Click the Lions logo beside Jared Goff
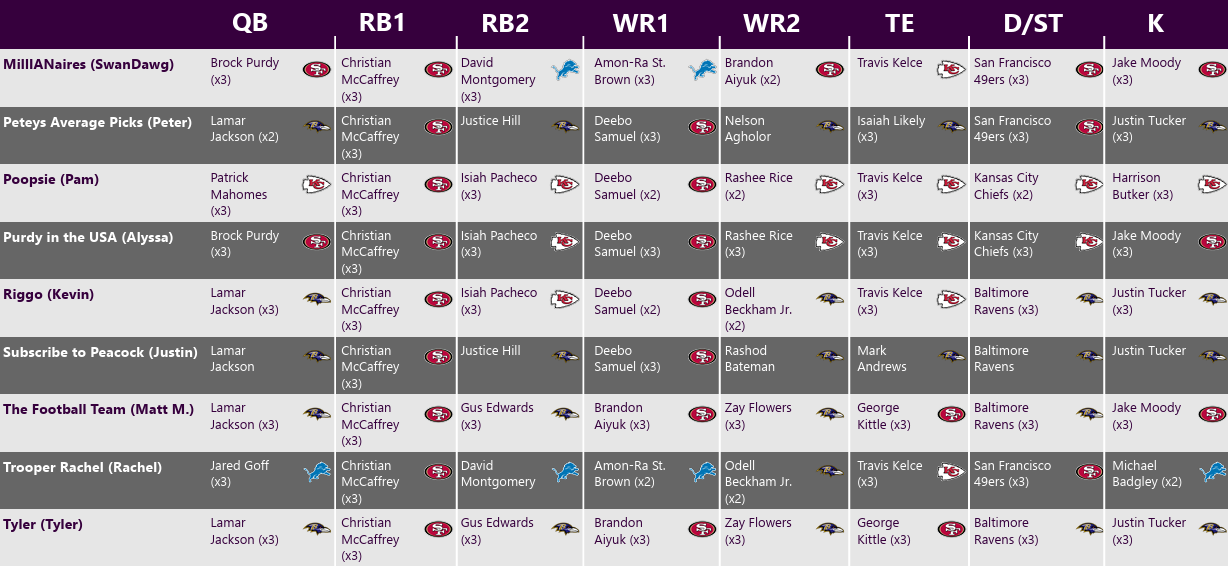1228x566 pixels. pyautogui.click(x=317, y=472)
